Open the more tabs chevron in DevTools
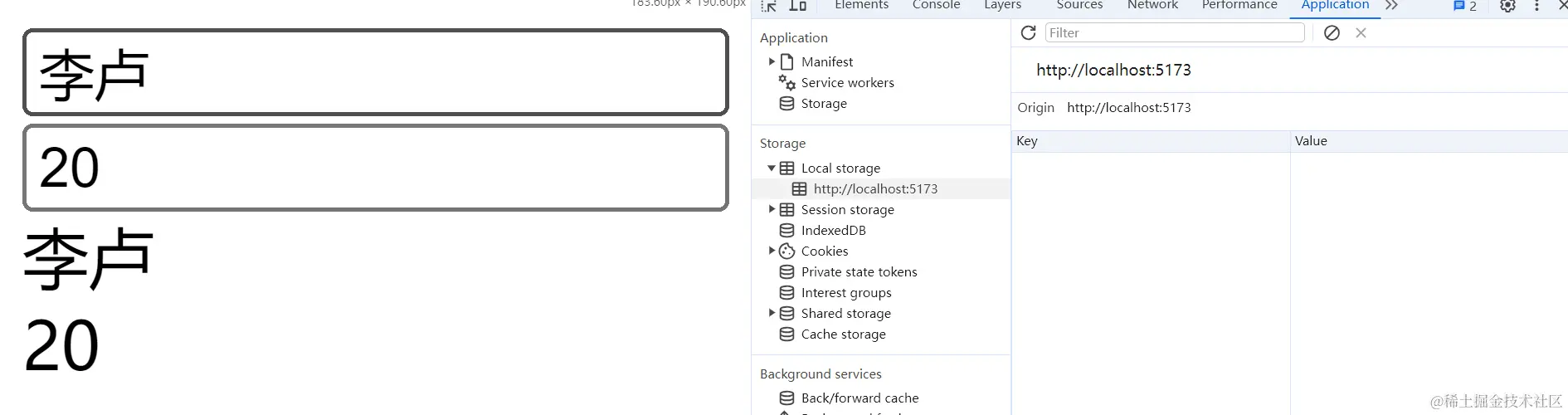1568x415 pixels. pos(1391,5)
